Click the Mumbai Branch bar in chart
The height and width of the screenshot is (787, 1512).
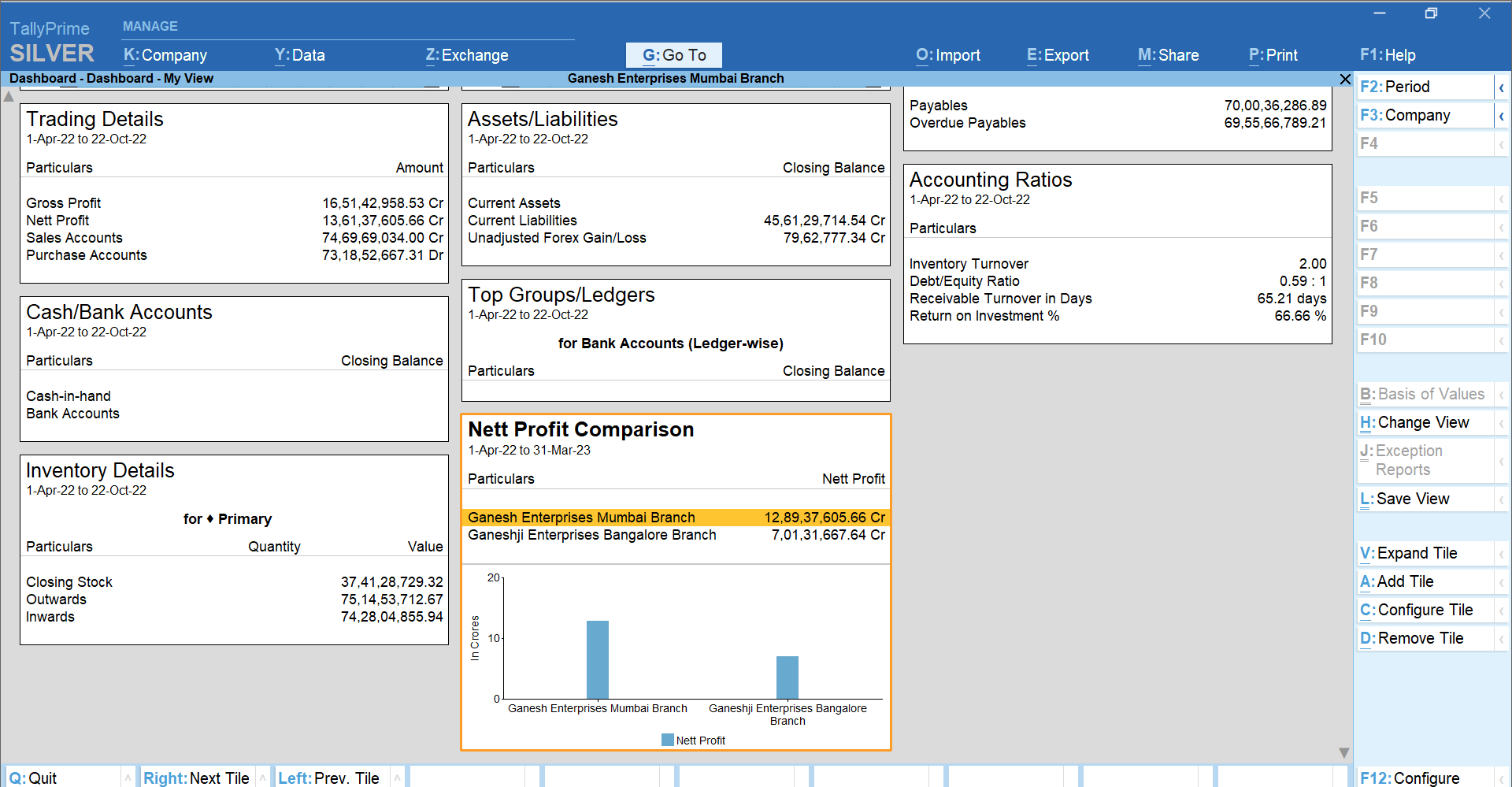coord(597,659)
